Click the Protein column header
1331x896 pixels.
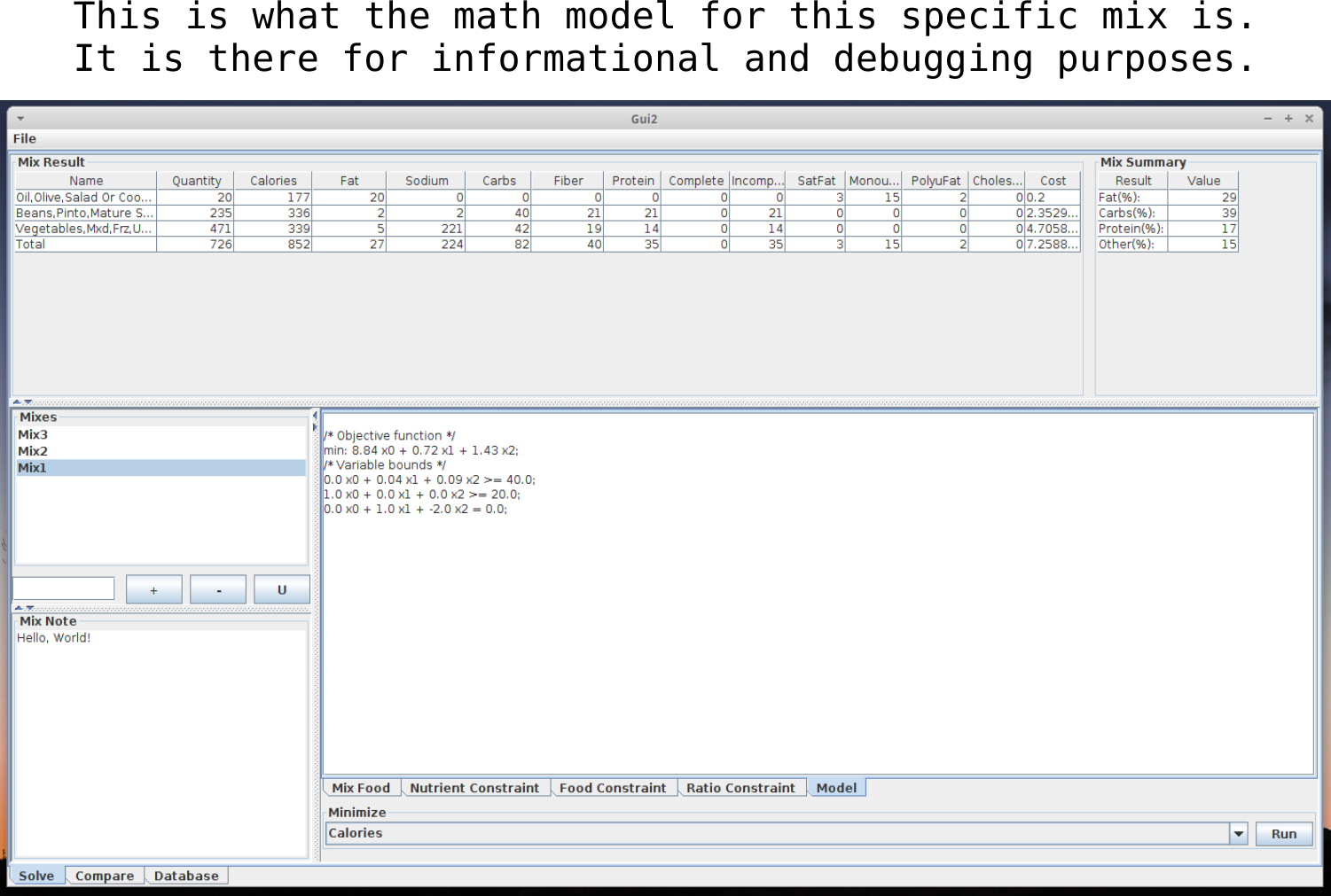tap(633, 181)
